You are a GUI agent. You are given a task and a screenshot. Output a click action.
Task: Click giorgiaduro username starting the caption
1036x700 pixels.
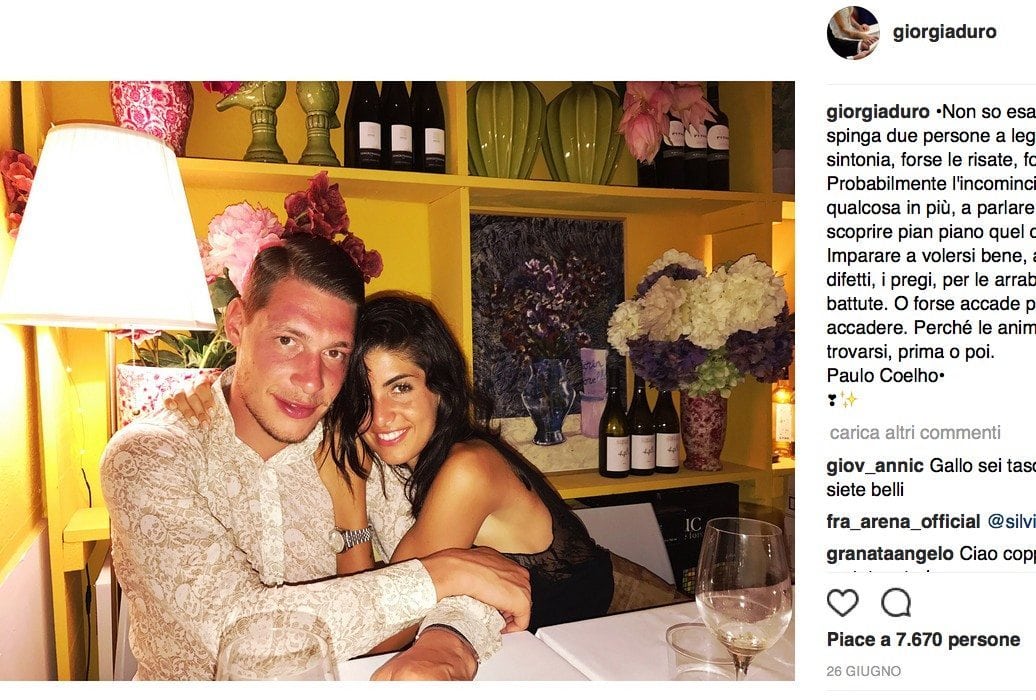878,112
